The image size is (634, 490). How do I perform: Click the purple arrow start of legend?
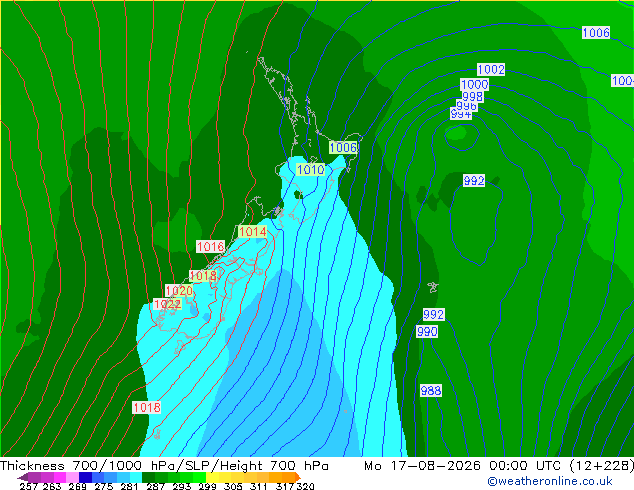pyautogui.click(x=22, y=477)
